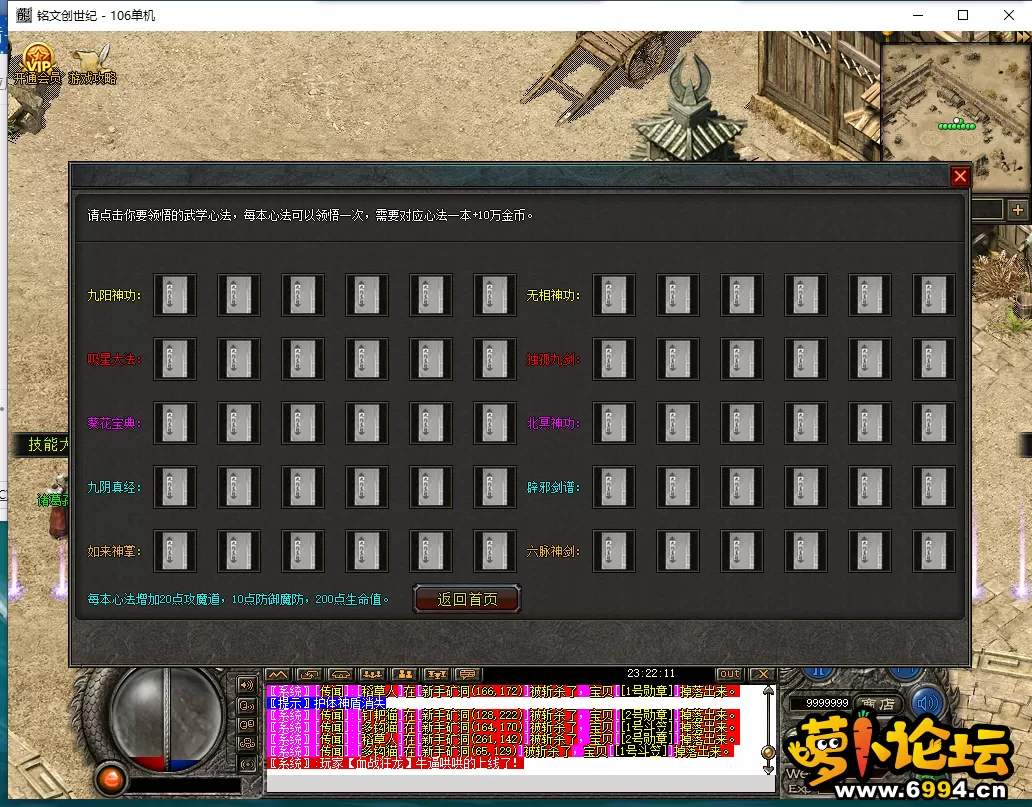Select sixth 九阳神功 book slot

(495, 295)
